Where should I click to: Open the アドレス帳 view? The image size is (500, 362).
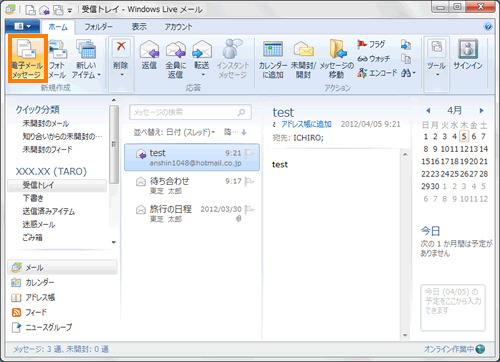click(x=33, y=297)
